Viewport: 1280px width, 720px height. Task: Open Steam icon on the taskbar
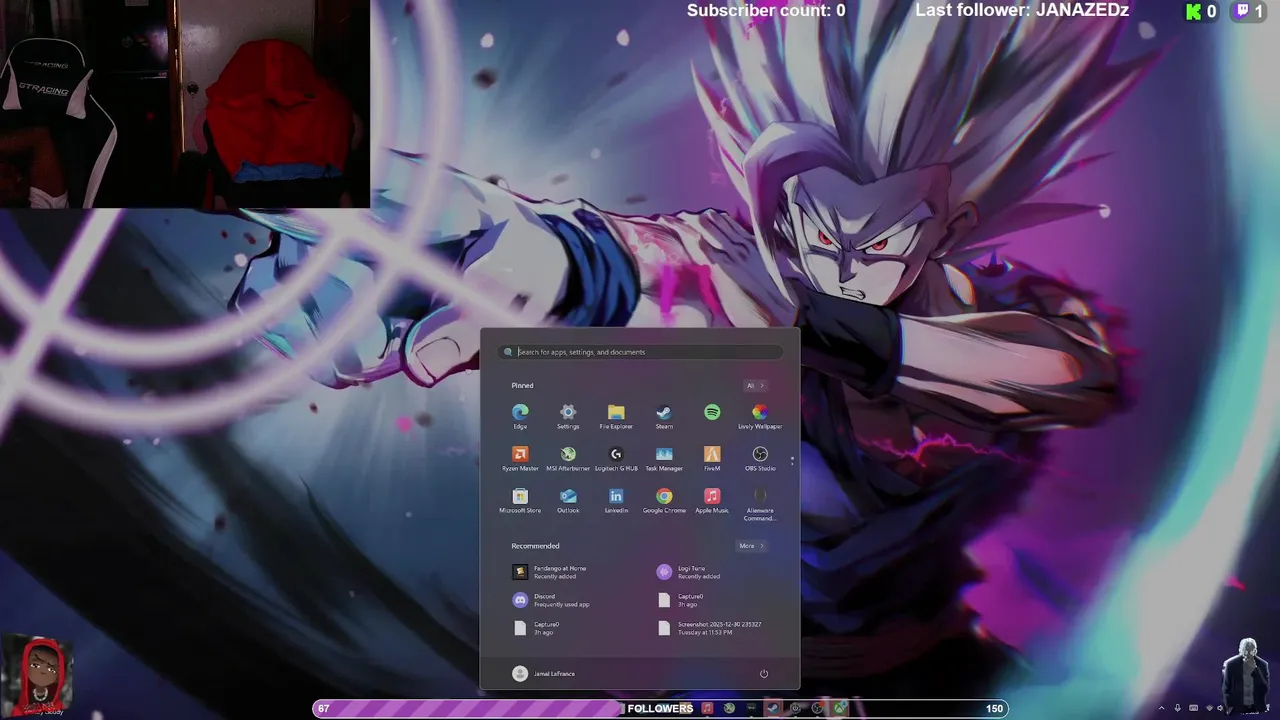tap(773, 708)
